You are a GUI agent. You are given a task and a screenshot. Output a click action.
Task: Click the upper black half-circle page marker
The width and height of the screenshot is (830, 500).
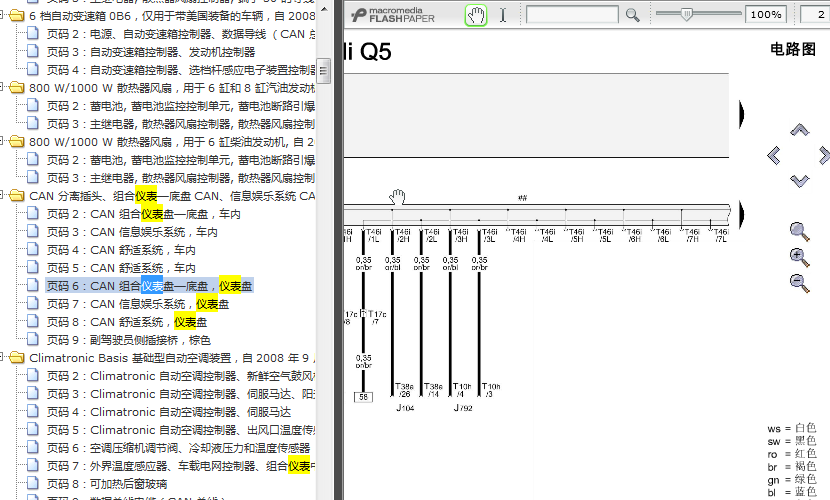pos(742,114)
